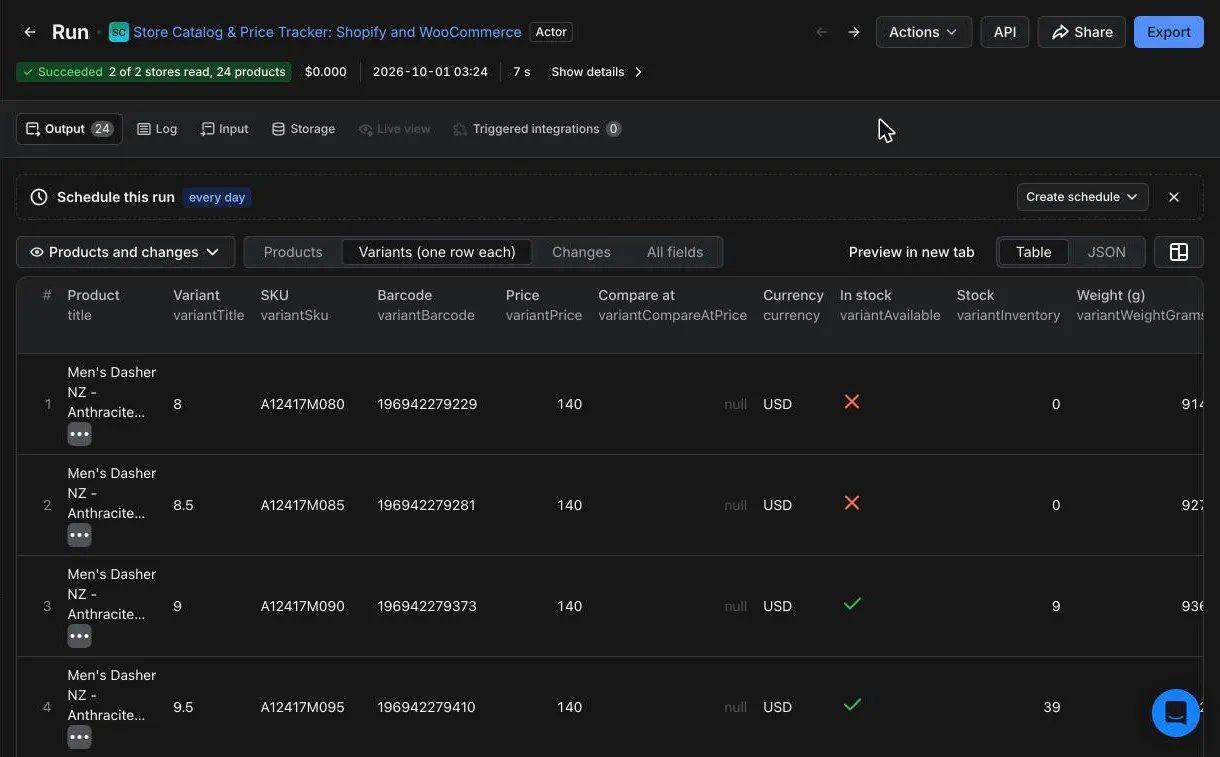Open the Create schedule dropdown

tap(1082, 197)
